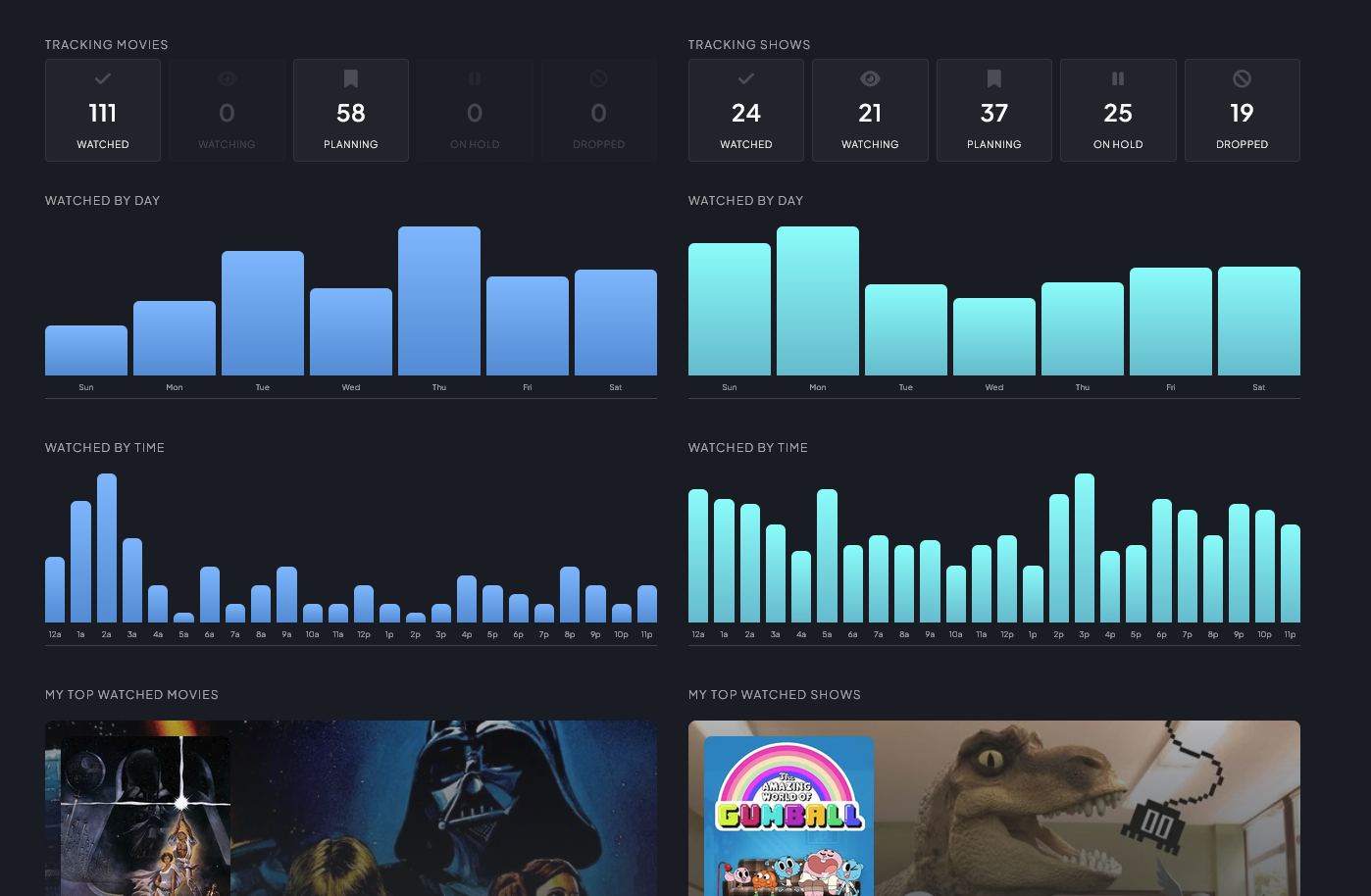Click the shows 12a bar in Watched By Time

tap(698, 556)
